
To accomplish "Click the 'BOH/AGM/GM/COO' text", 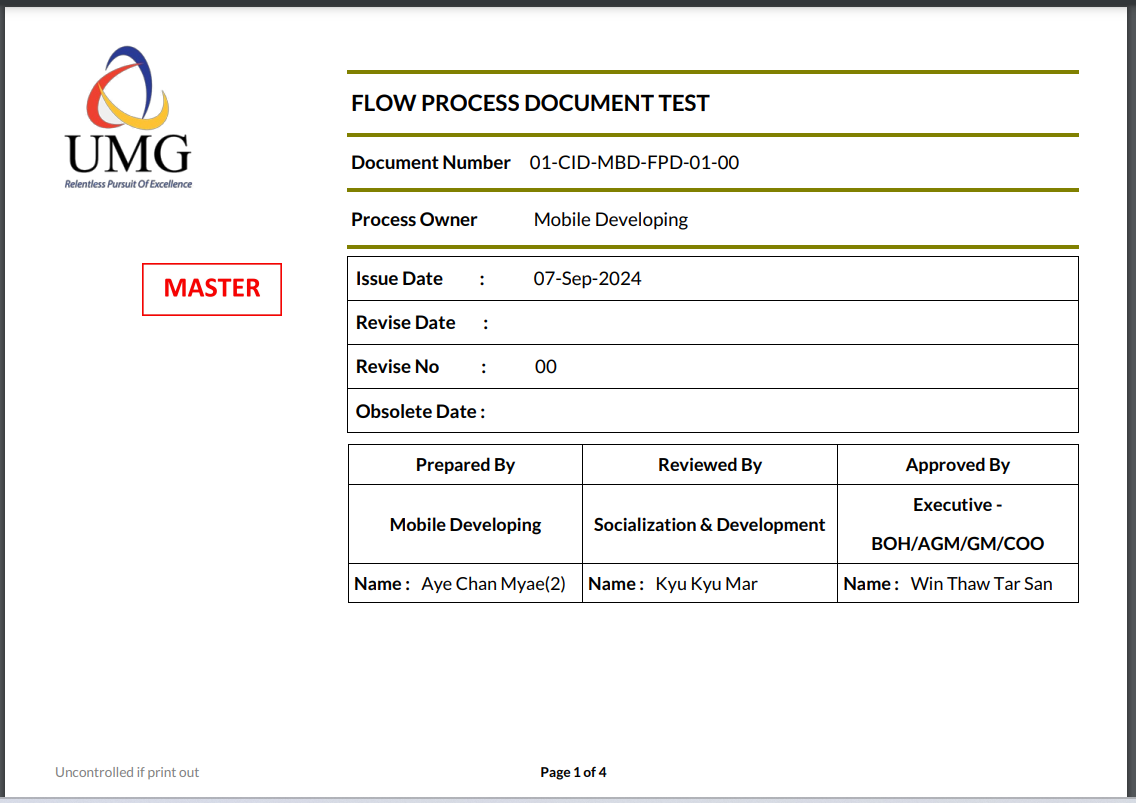I will [x=957, y=544].
